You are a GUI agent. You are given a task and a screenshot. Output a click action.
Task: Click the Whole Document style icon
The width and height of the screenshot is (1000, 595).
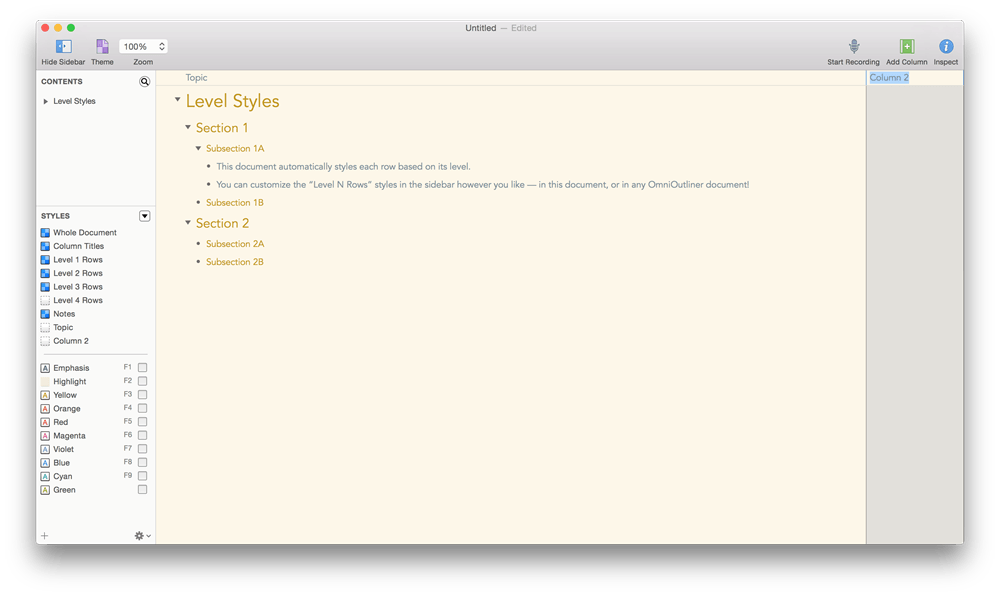(x=45, y=233)
